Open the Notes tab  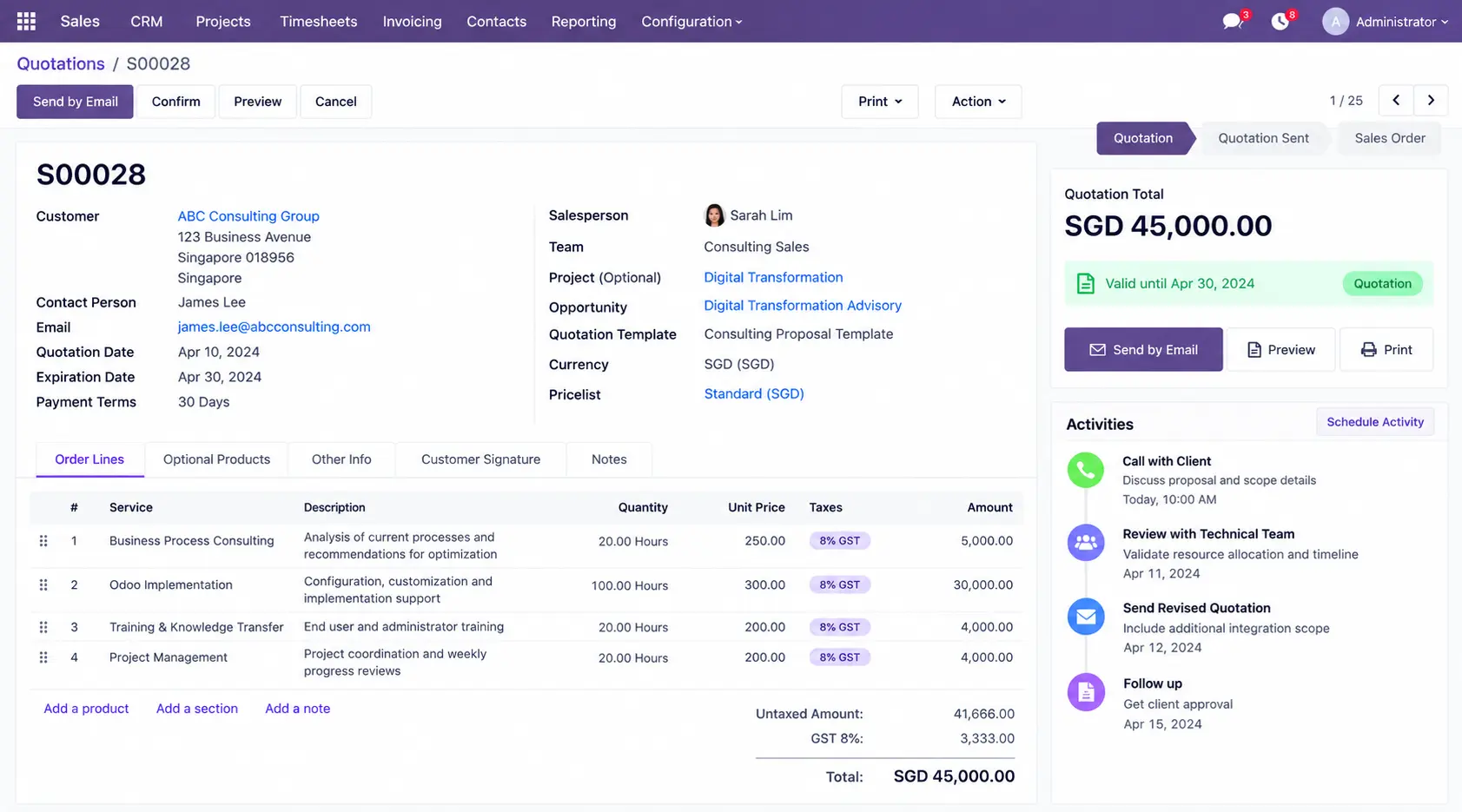click(609, 459)
